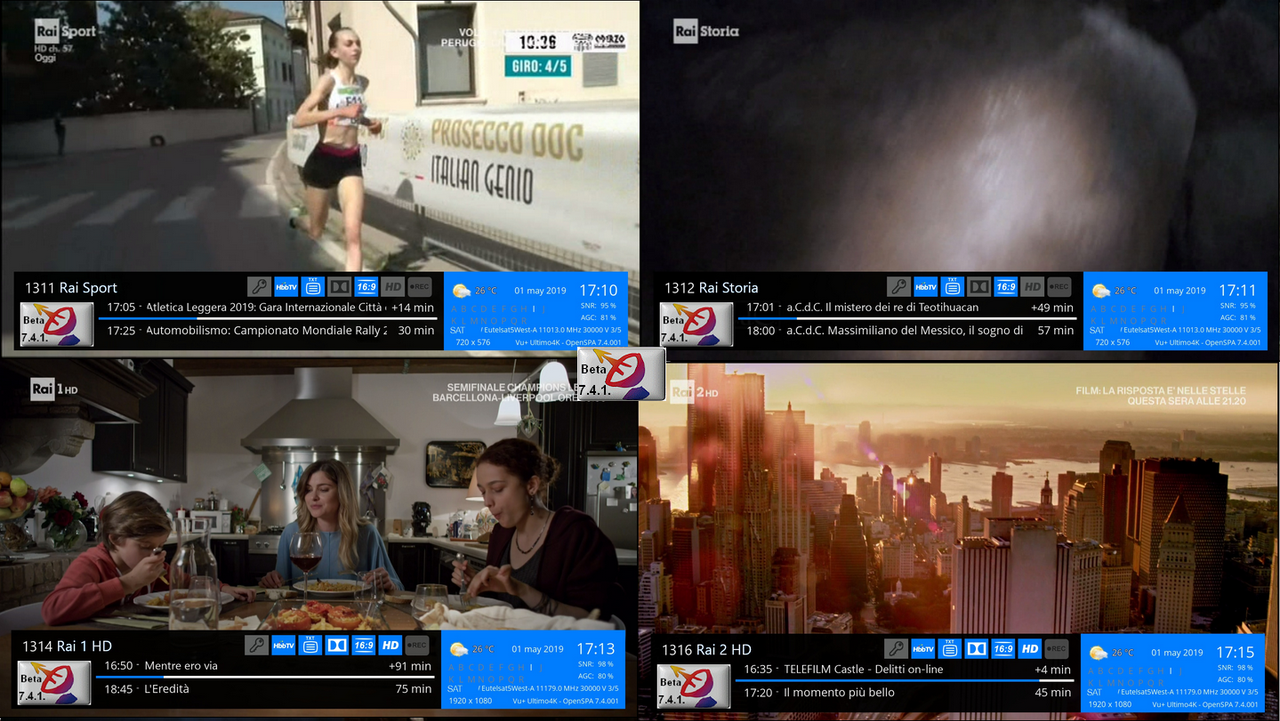Screen dimensions: 1280x721
Task: Click the Beta 7.4.1 logo in Rai Sport infobar
Action: click(57, 324)
